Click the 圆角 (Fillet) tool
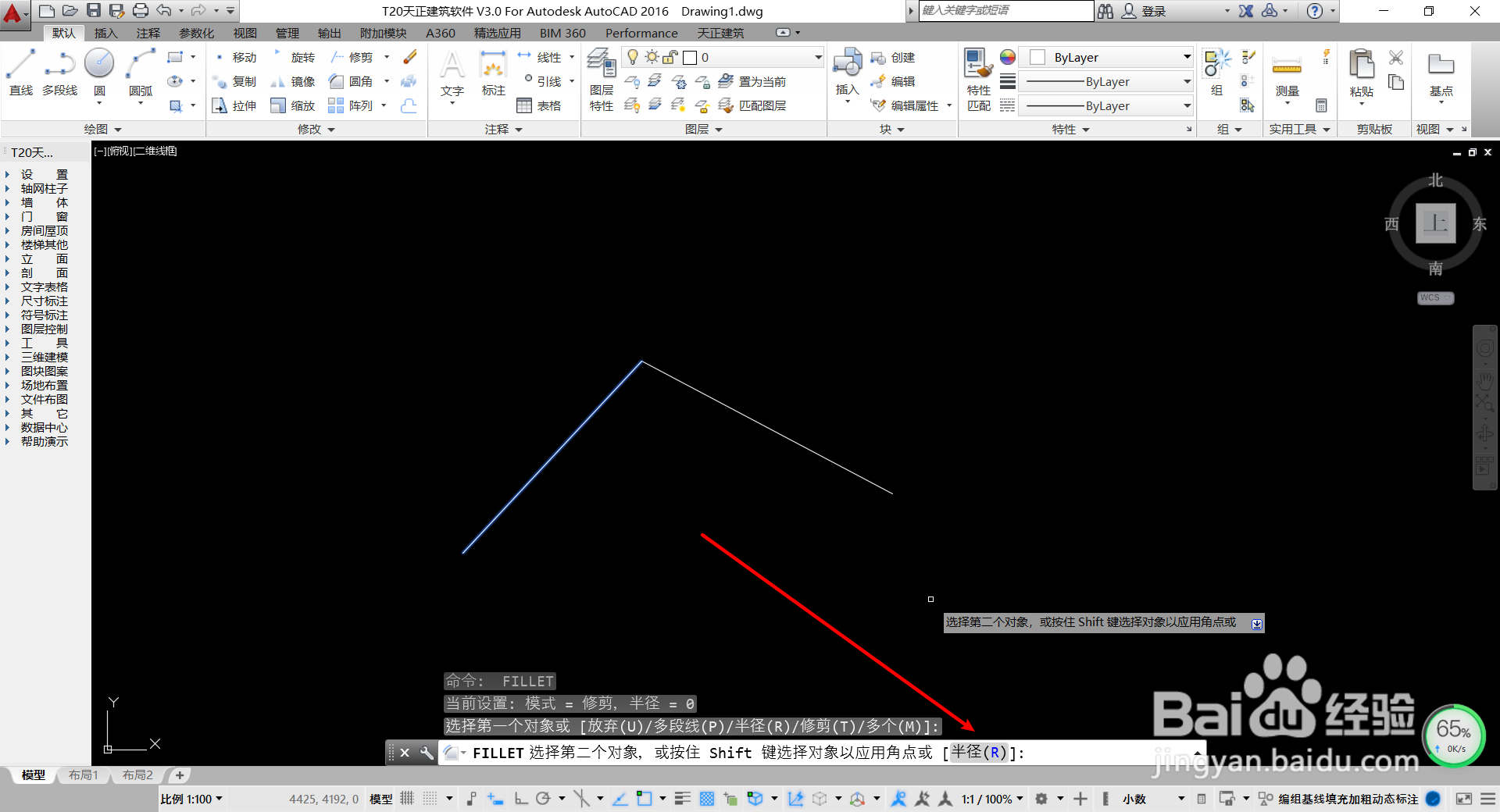Screen dimensions: 1500x812 [x=351, y=81]
